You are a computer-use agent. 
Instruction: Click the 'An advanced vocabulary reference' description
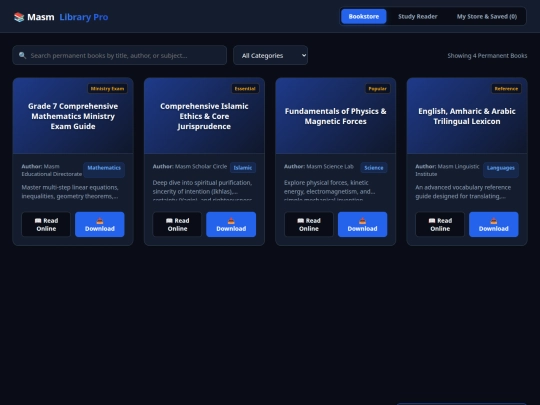click(463, 192)
